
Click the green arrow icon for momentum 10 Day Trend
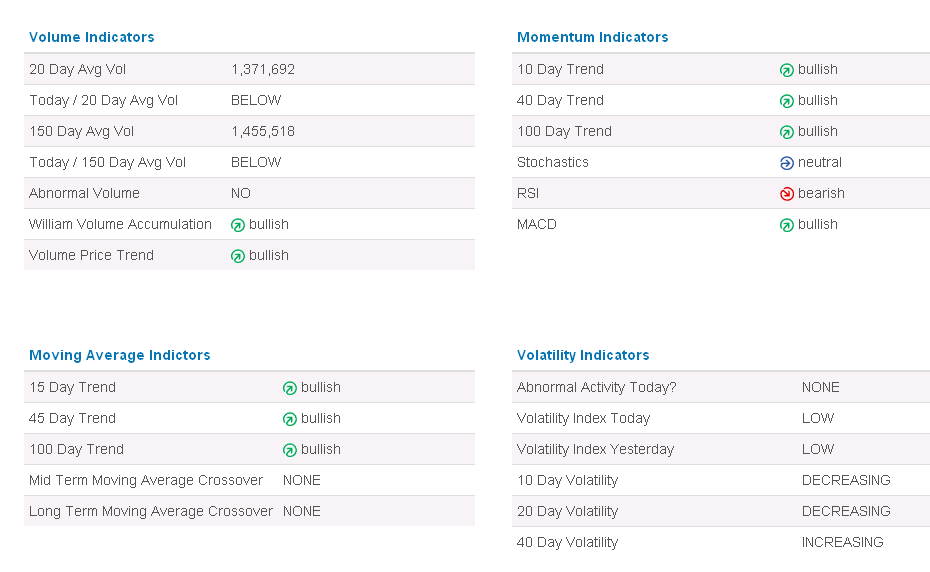pyautogui.click(x=786, y=70)
